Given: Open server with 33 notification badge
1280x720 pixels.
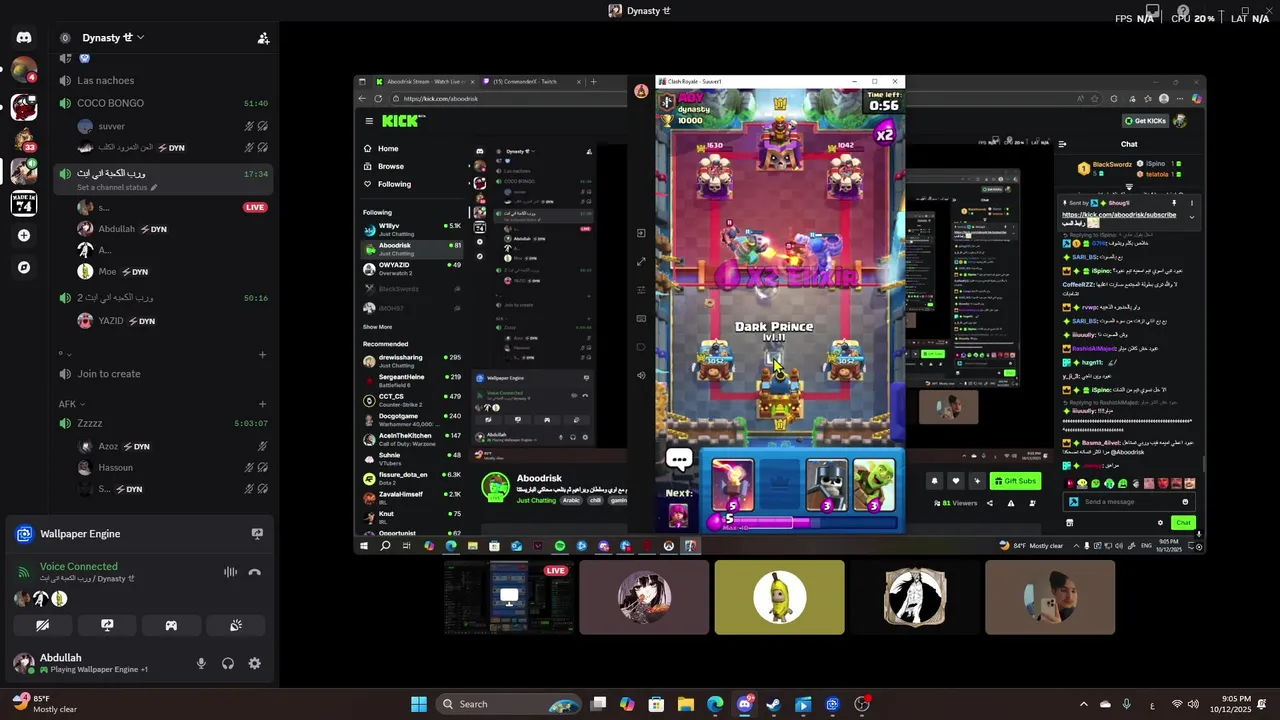Looking at the screenshot, I should [24, 139].
